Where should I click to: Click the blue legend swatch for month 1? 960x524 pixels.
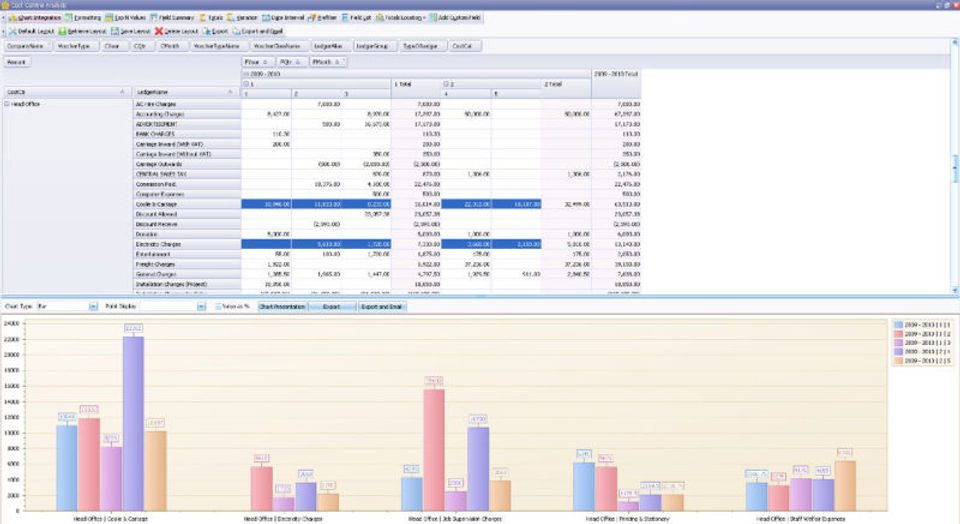pyautogui.click(x=899, y=325)
